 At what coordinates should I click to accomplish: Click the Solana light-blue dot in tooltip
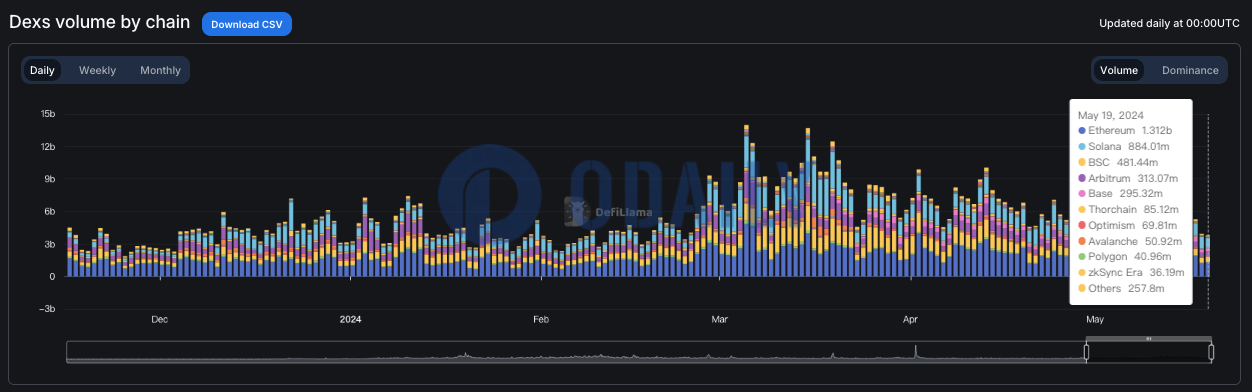1082,147
